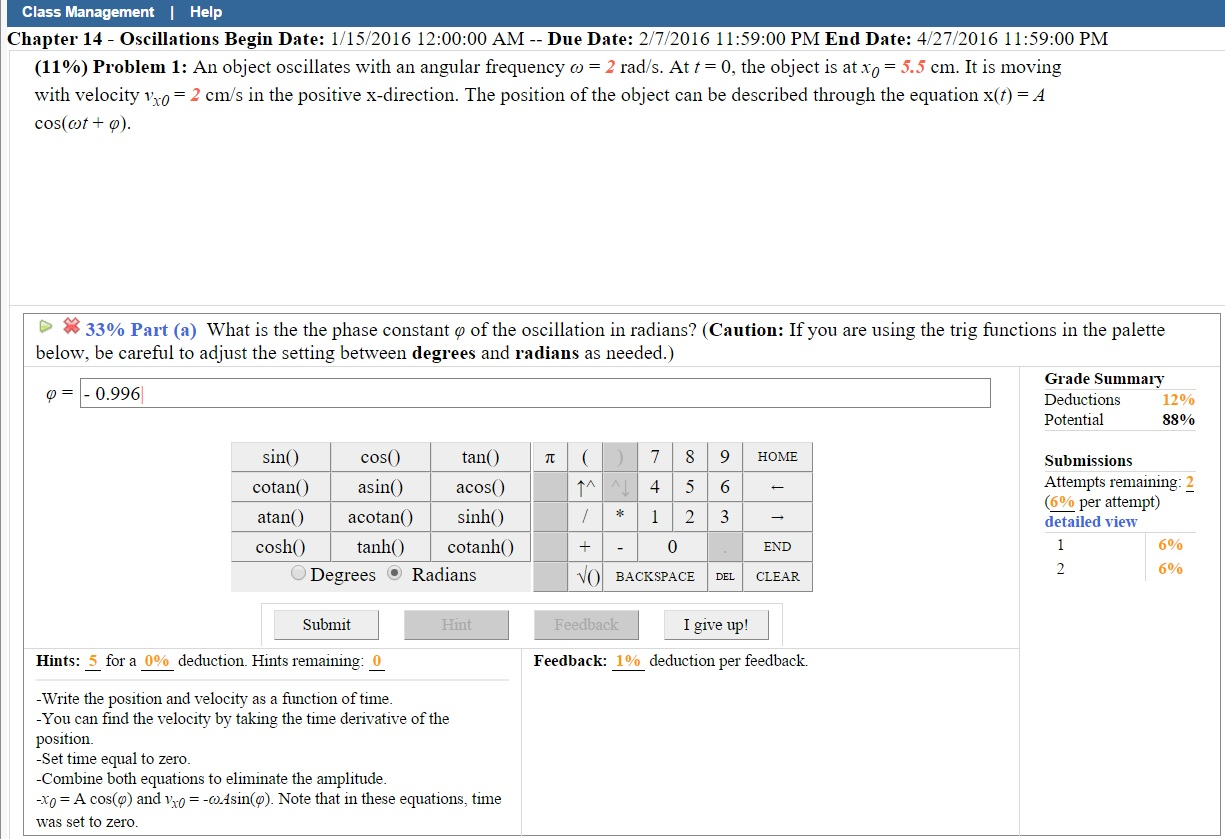This screenshot has height=839, width=1225.
Task: Click inside the φ answer field
Action: 500,392
